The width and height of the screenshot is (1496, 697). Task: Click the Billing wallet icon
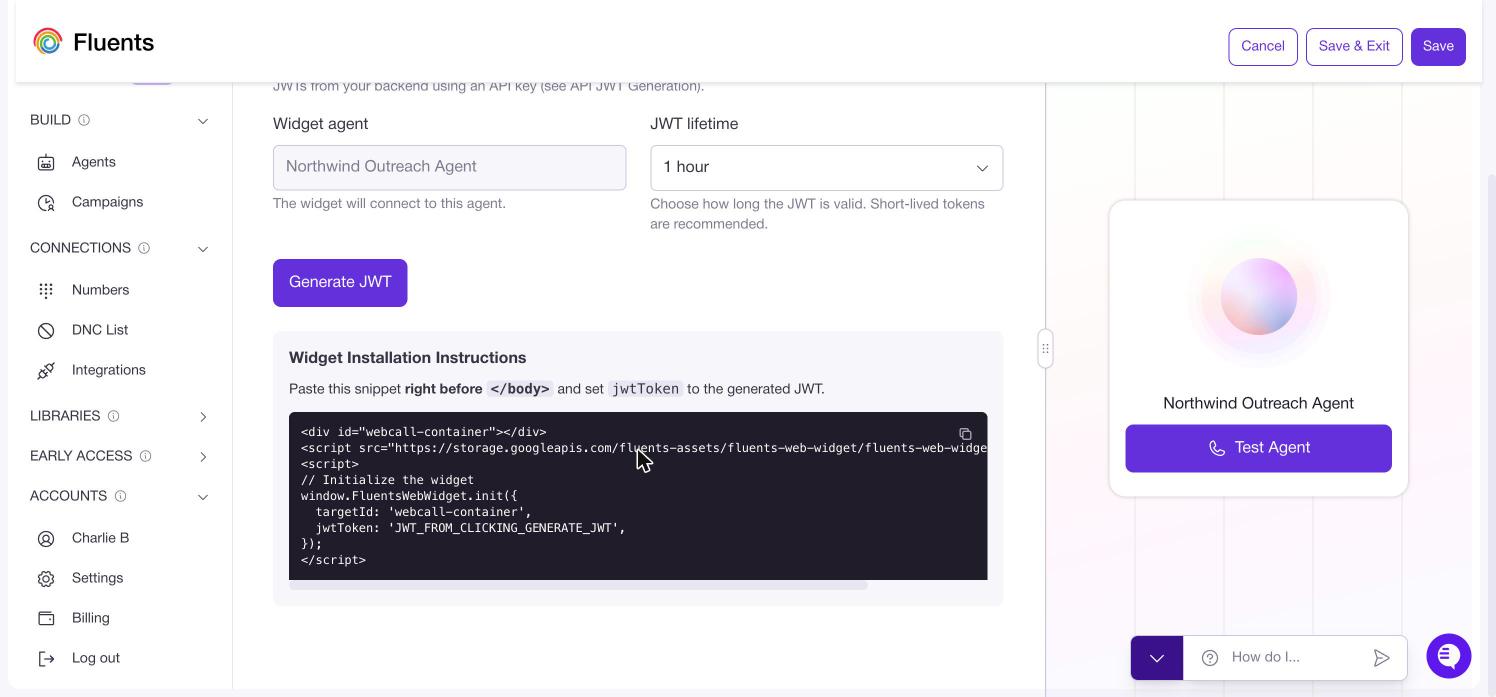tap(46, 618)
